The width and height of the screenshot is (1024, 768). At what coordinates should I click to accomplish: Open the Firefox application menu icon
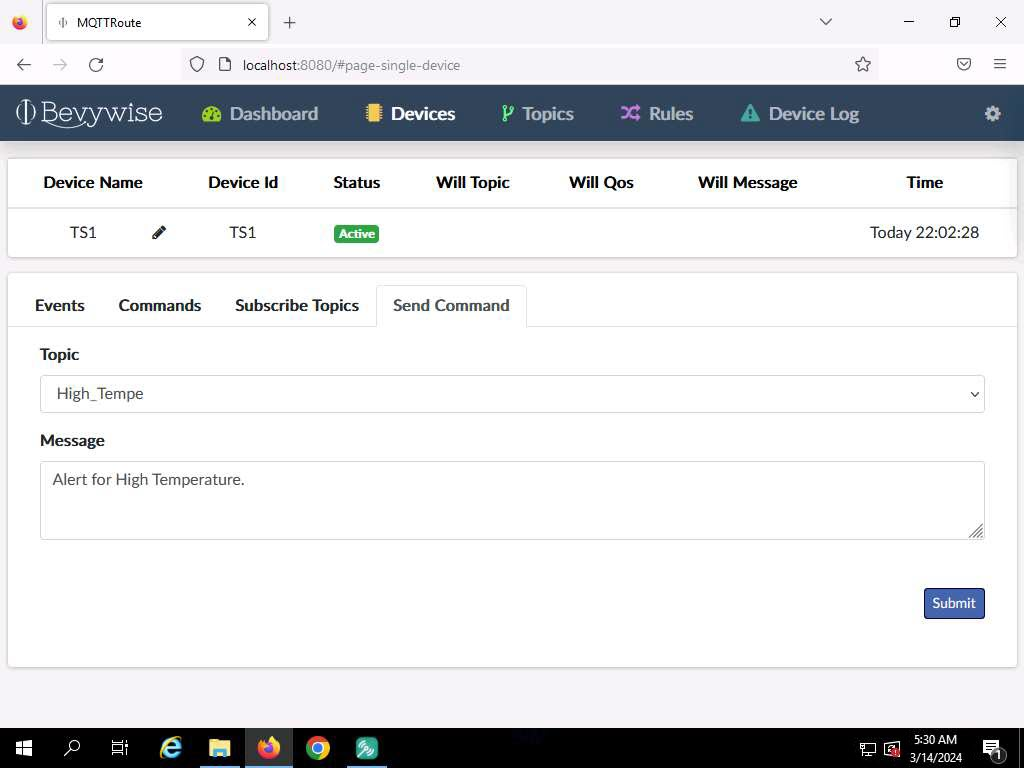coord(999,64)
